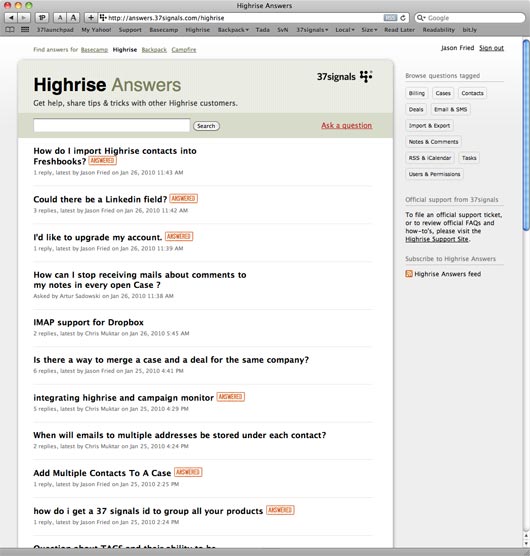Open 'Add Multiple Contacts To A Case' question
This screenshot has width=530, height=556.
pos(102,473)
